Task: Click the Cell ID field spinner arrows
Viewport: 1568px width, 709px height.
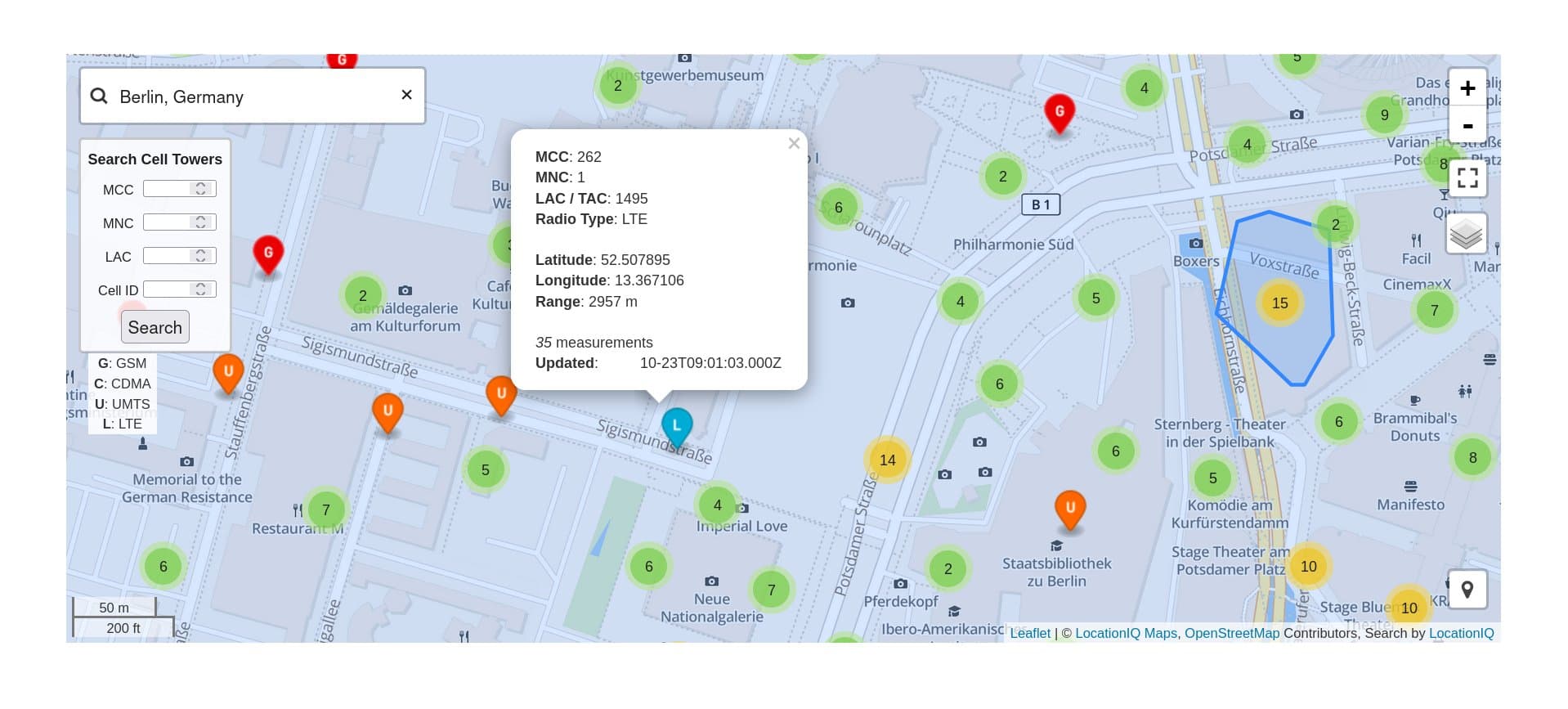Action: [x=200, y=289]
